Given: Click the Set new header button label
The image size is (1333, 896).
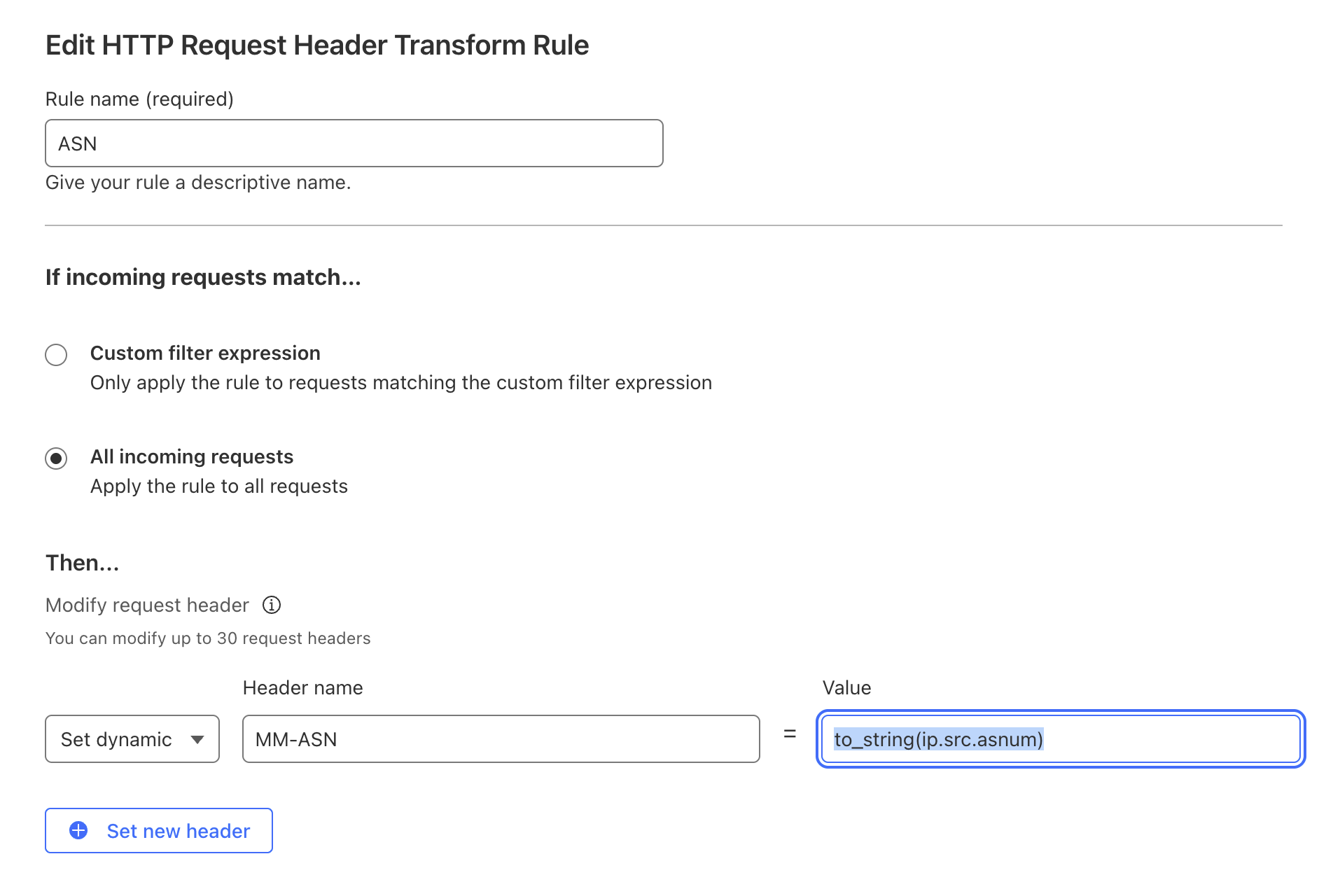Looking at the screenshot, I should 179,831.
